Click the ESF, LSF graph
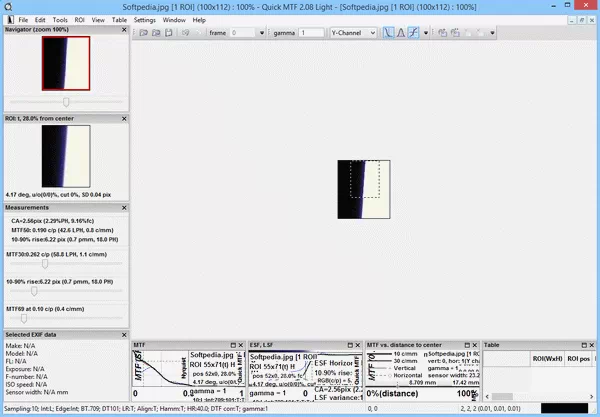 pyautogui.click(x=305, y=375)
